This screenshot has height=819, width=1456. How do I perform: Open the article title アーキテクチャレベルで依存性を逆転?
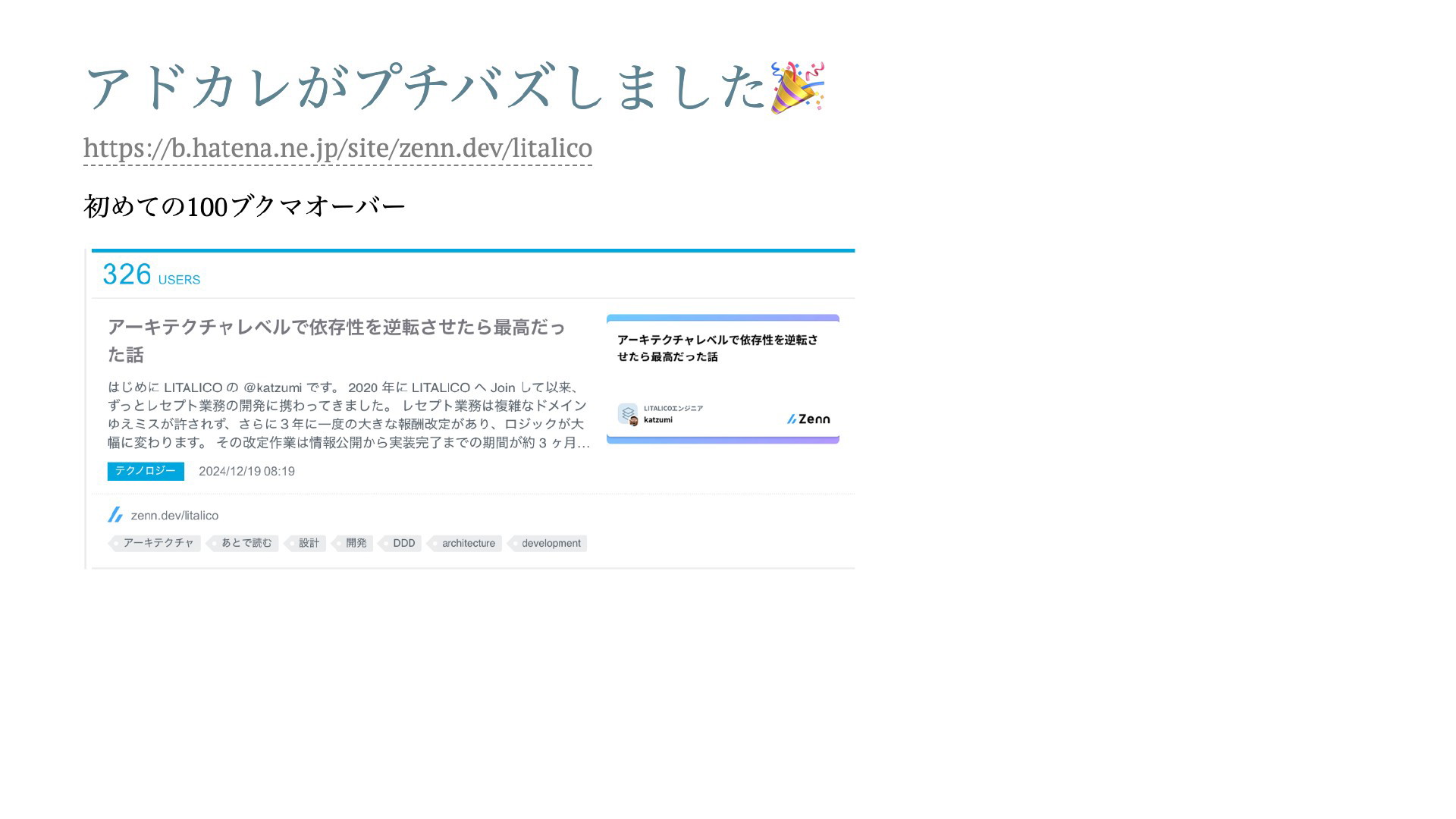pyautogui.click(x=336, y=340)
